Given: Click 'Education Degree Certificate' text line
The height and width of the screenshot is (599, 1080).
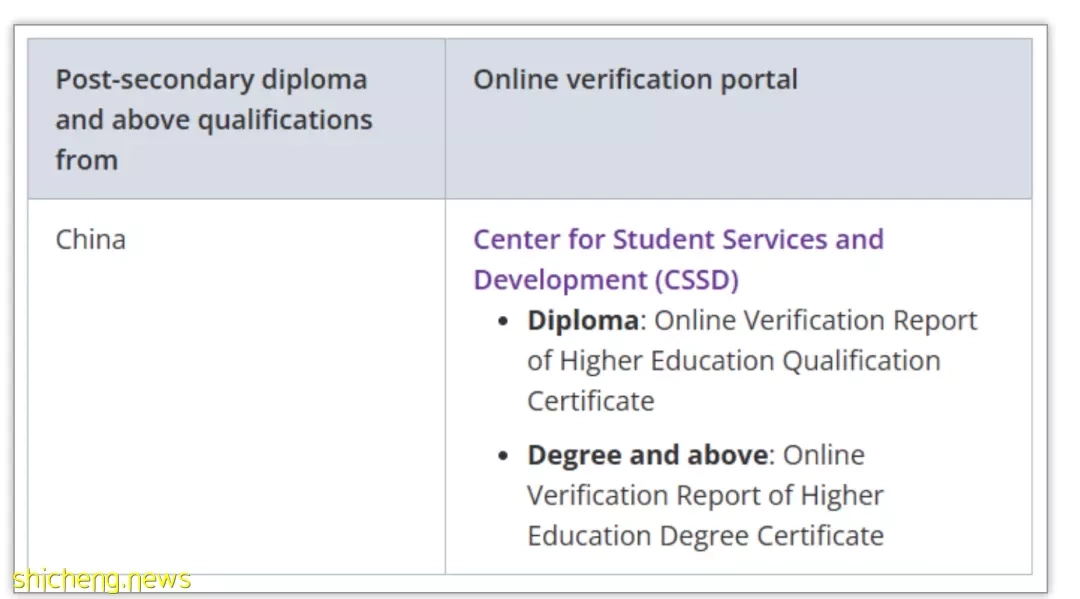Looking at the screenshot, I should [x=705, y=536].
